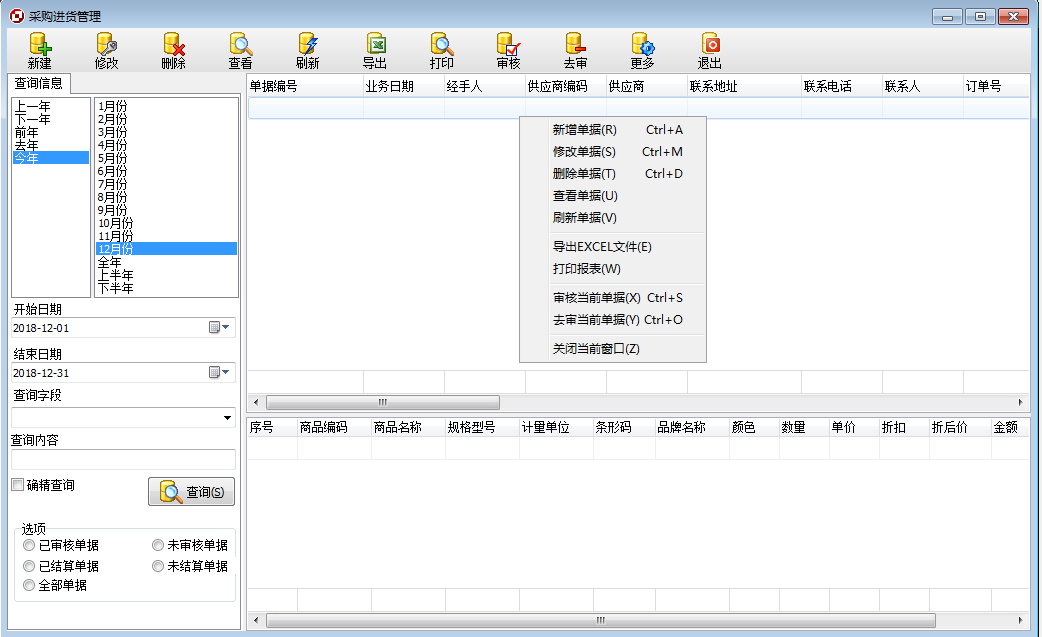Refresh the list using 刷新 icon
Viewport: 1042px width, 637px height.
306,50
